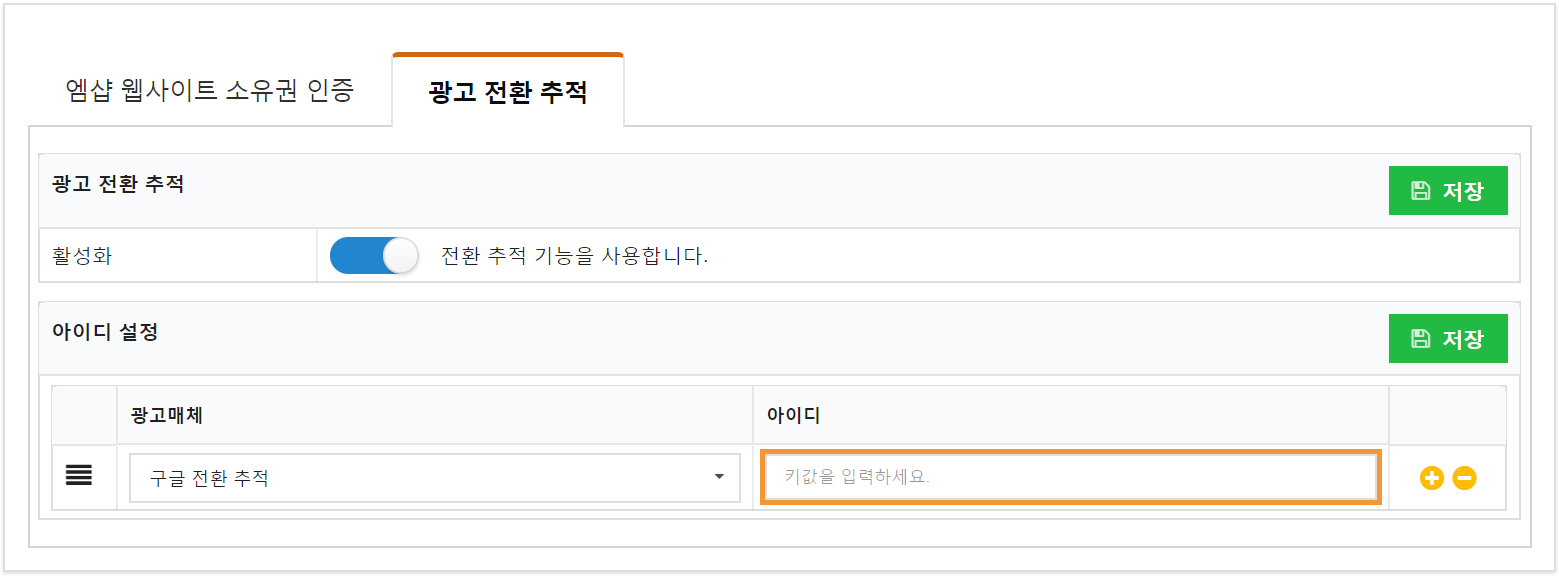Click the row reorder handle icon
The height and width of the screenshot is (576, 1559).
[x=79, y=476]
